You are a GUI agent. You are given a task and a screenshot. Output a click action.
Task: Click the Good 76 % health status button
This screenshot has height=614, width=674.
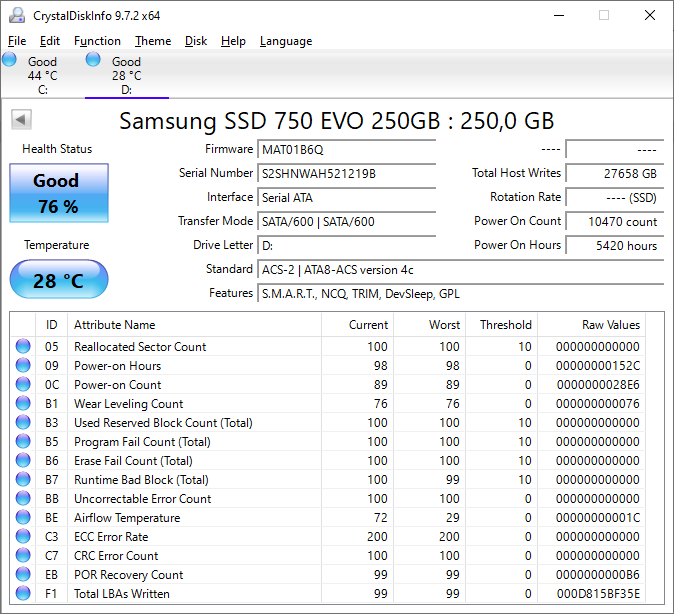pyautogui.click(x=58, y=193)
